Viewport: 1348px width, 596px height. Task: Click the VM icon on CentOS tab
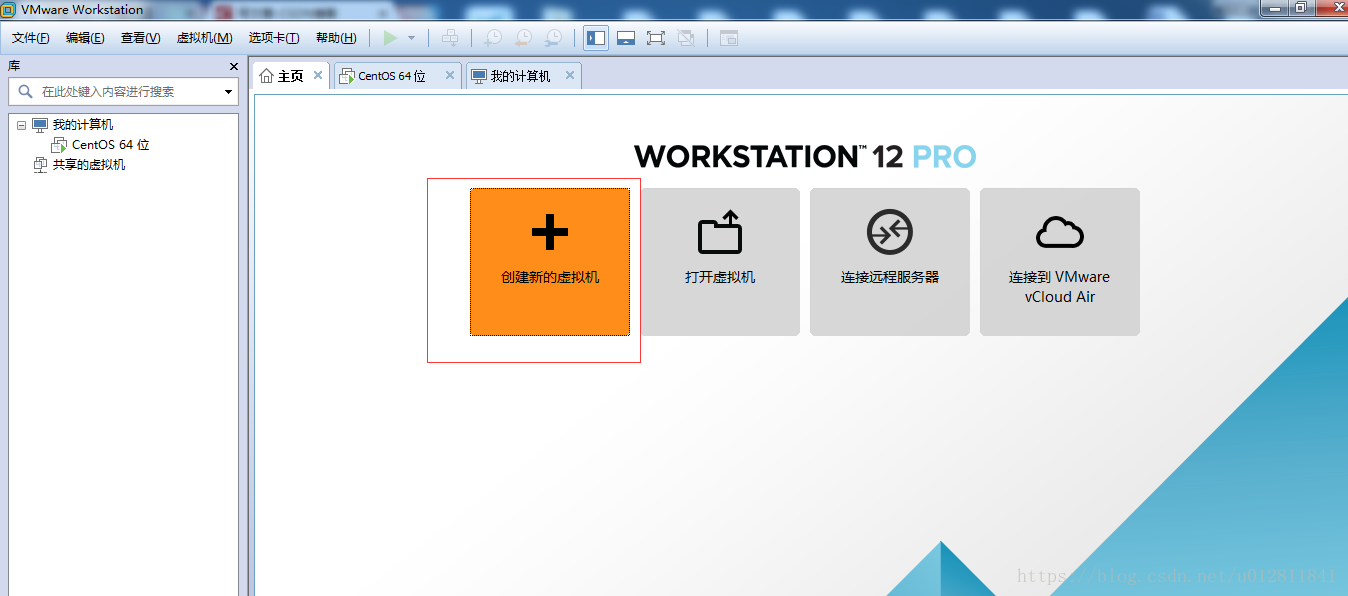tap(347, 76)
